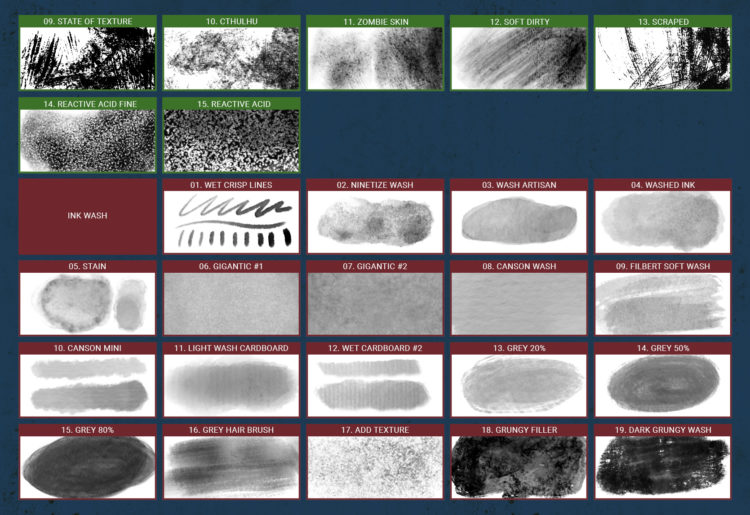
Task: Choose the Grey 20% brush thumbnail
Action: 519,385
